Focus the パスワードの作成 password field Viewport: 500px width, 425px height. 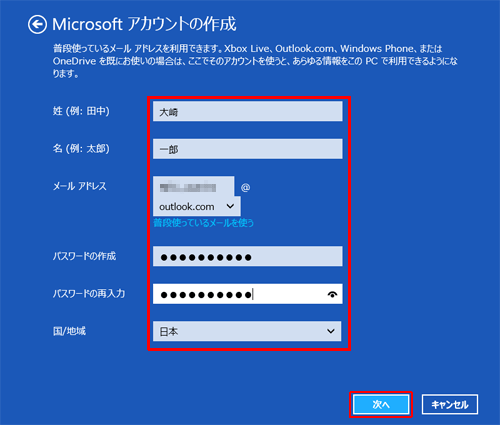248,256
